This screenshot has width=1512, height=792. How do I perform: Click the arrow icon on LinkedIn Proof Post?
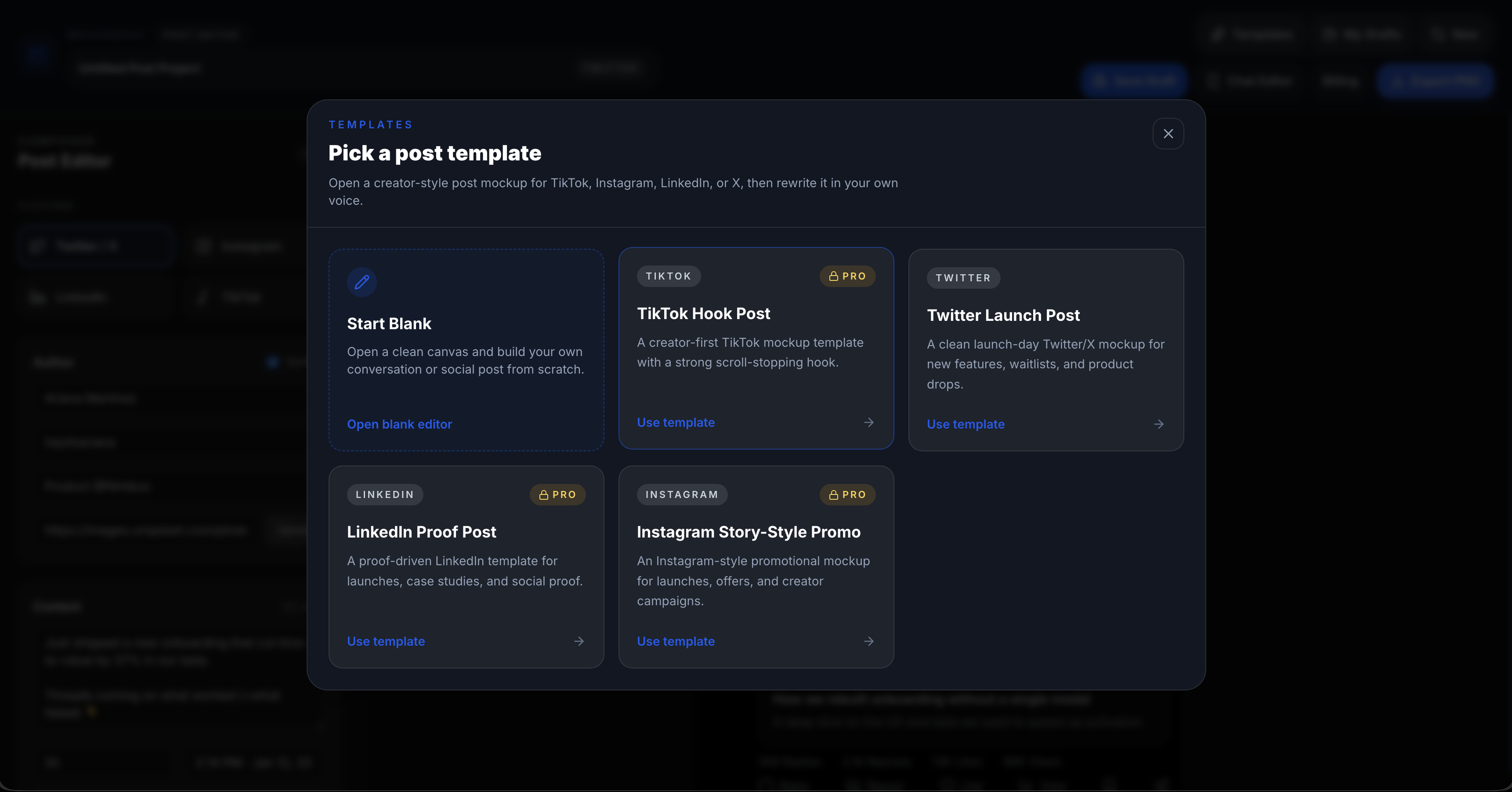point(579,641)
